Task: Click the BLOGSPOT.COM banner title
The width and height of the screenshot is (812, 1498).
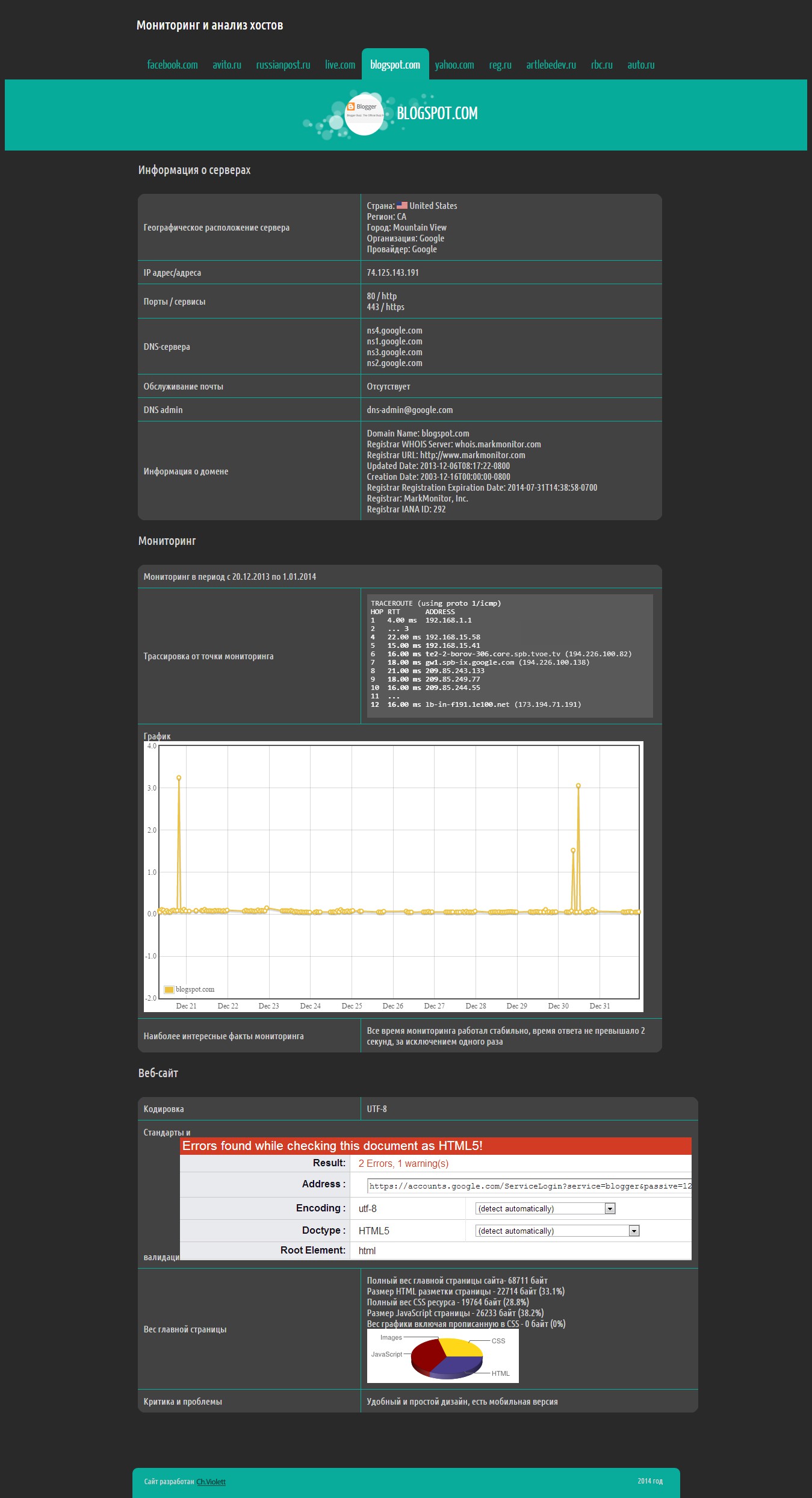Action: coord(437,113)
